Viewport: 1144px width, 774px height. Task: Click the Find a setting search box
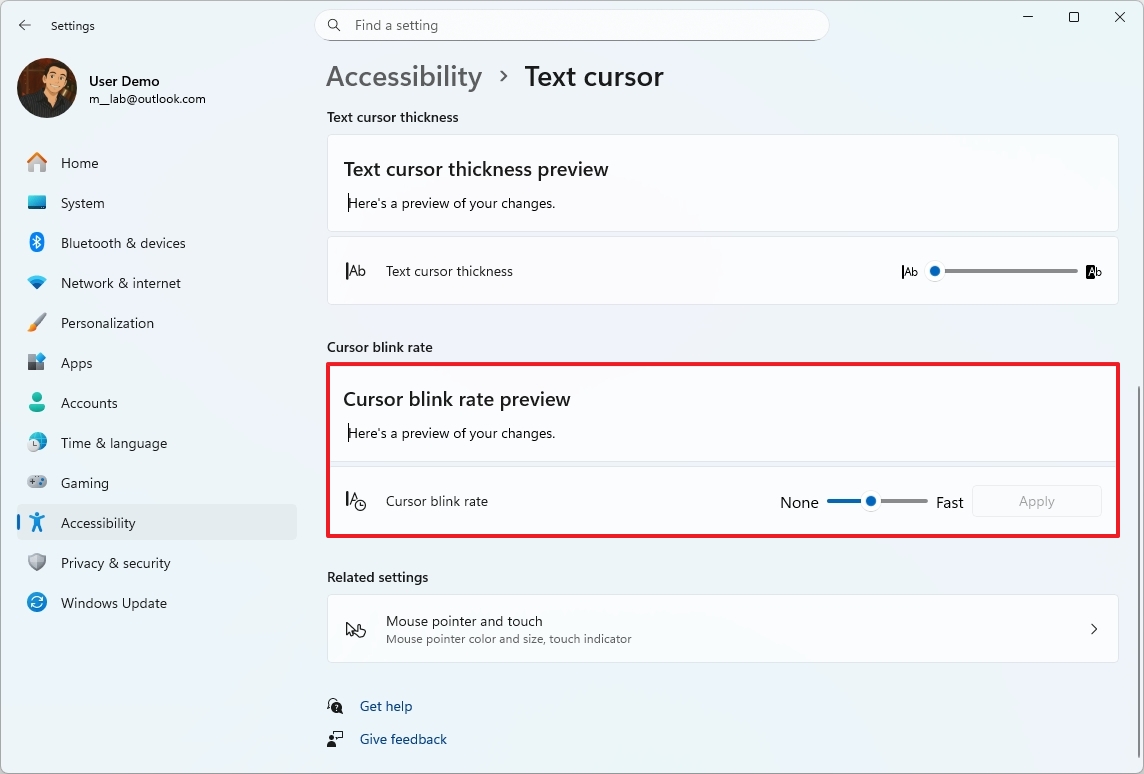(571, 25)
